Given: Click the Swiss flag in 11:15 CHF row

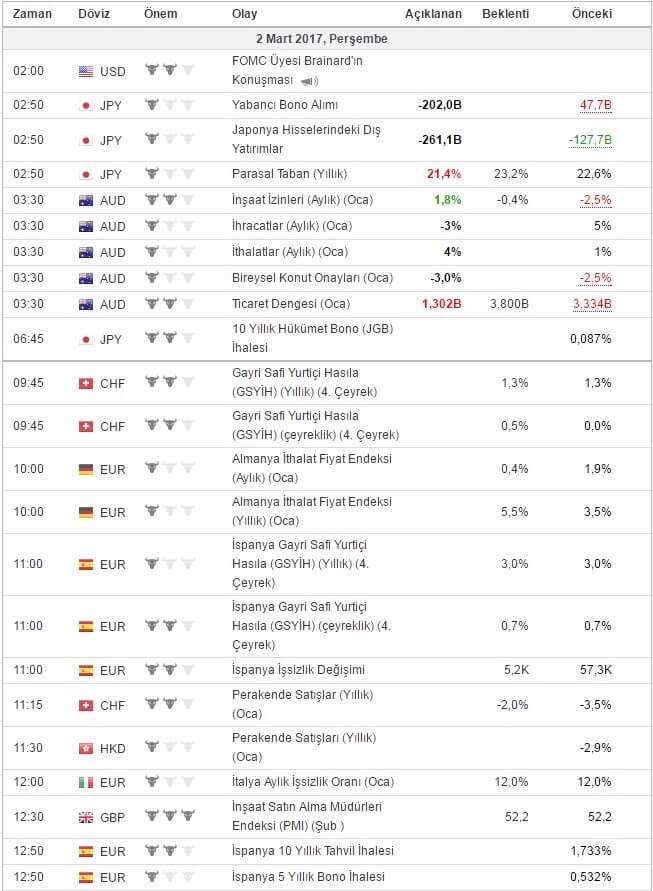Looking at the screenshot, I should coord(86,705).
